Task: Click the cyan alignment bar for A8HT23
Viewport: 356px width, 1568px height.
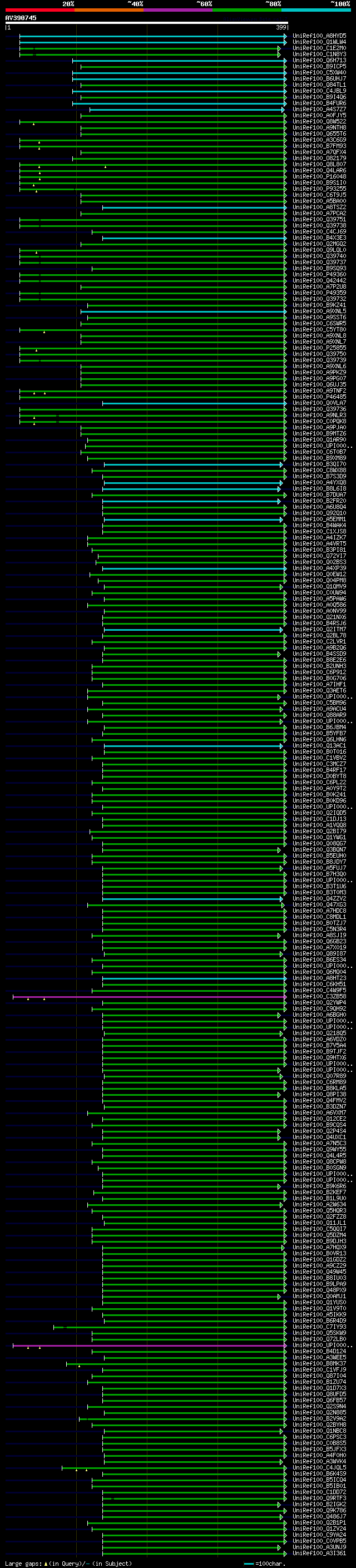Action: click(x=194, y=979)
